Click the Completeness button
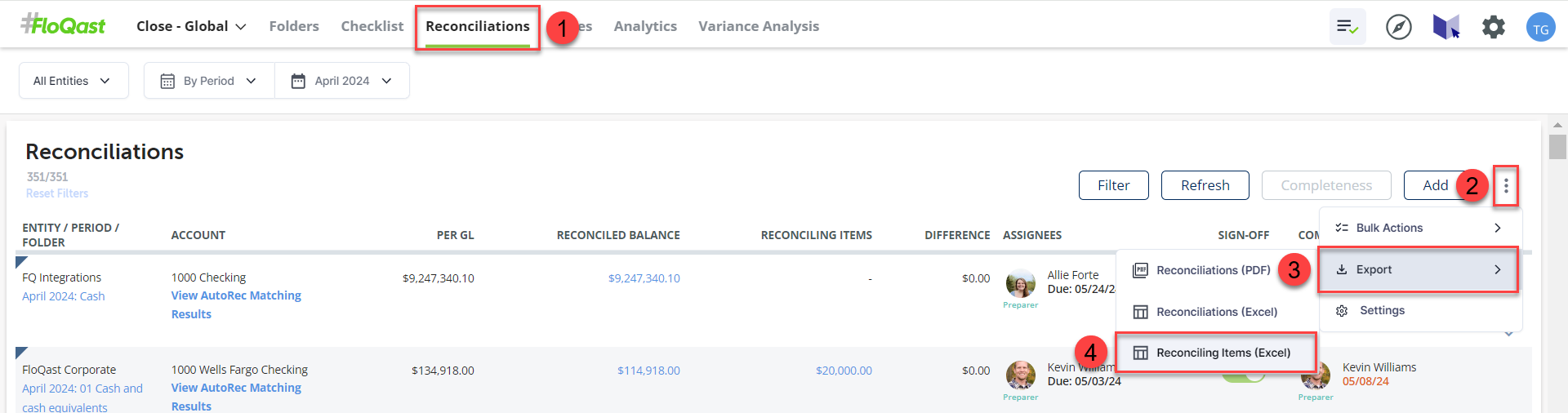 pos(1326,185)
